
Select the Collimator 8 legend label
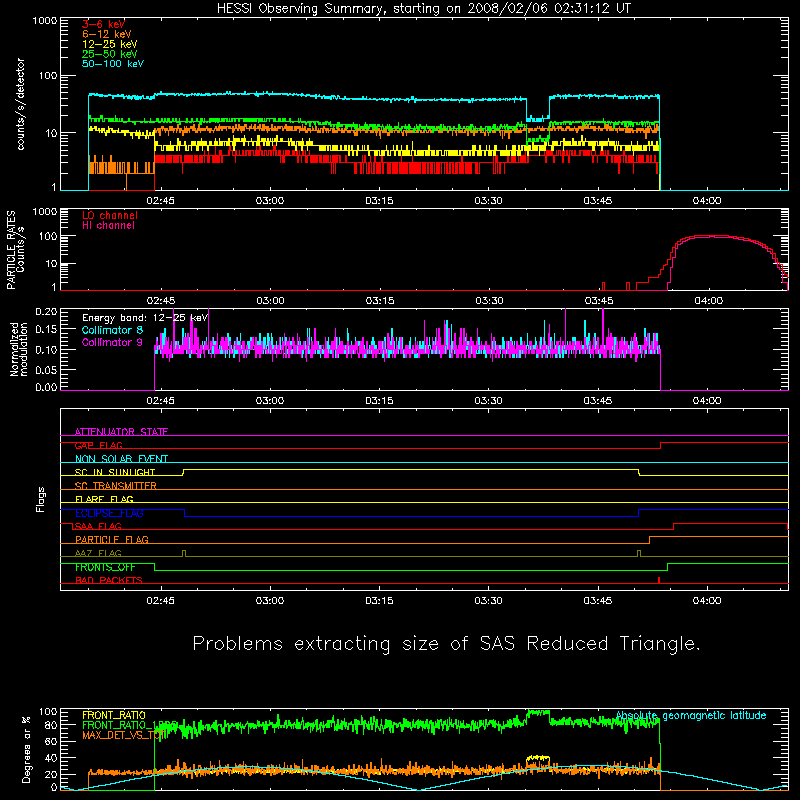tap(112, 330)
